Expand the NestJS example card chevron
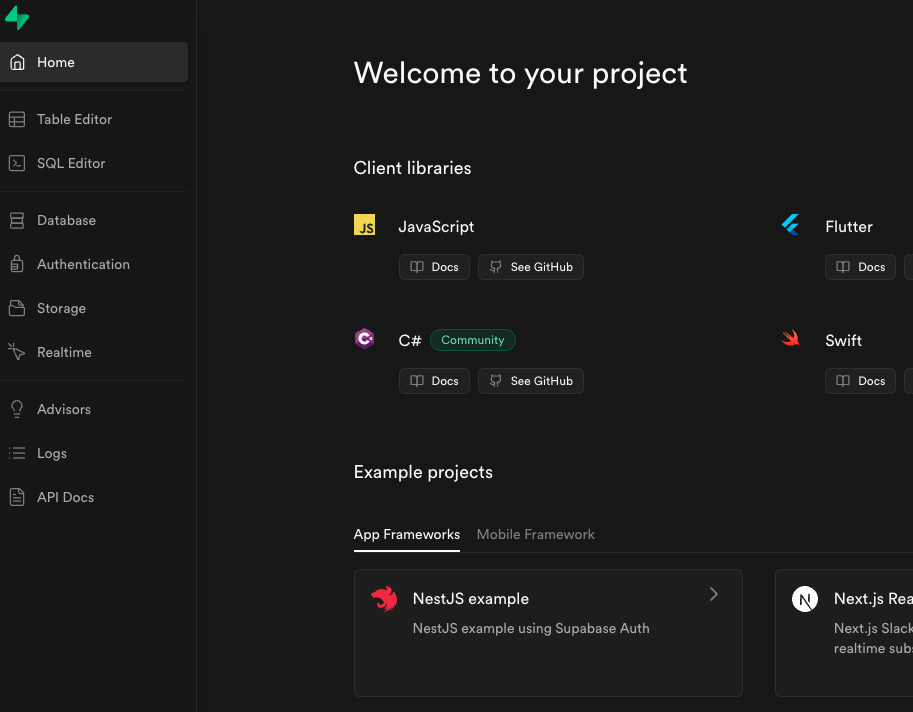The height and width of the screenshot is (712, 913). pyautogui.click(x=714, y=594)
